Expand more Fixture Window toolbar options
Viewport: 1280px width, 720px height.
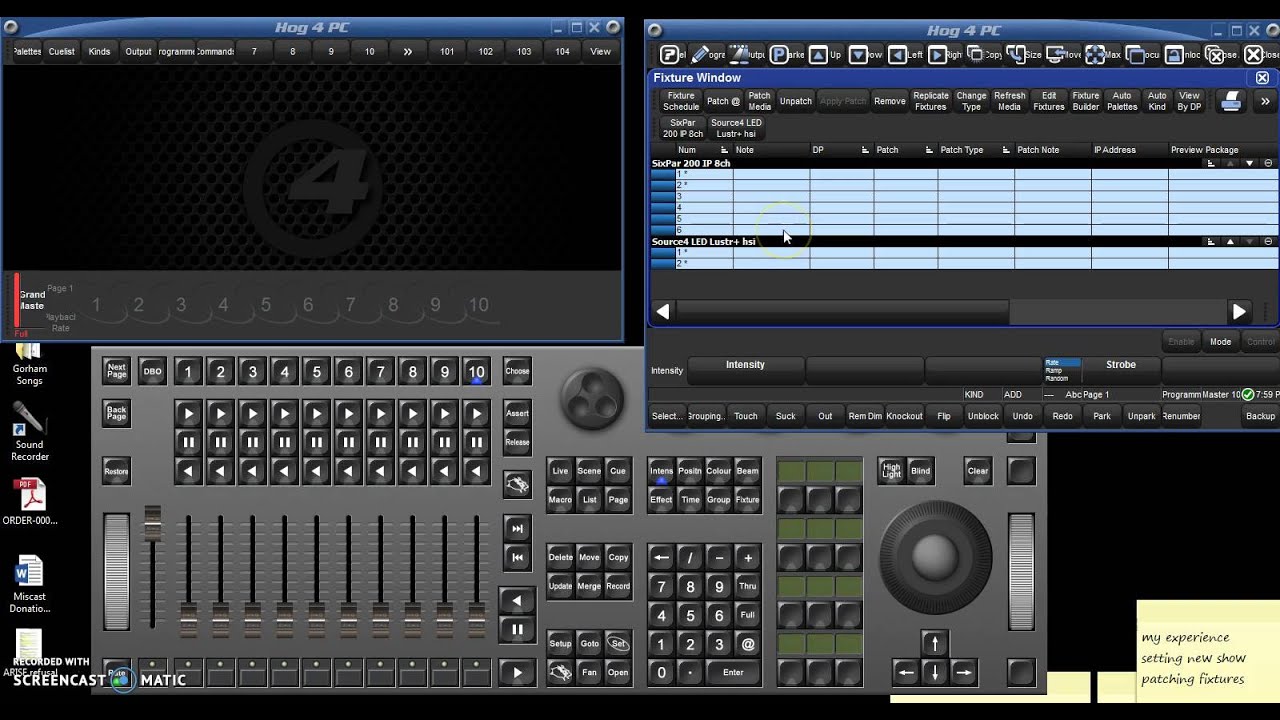coord(1264,101)
